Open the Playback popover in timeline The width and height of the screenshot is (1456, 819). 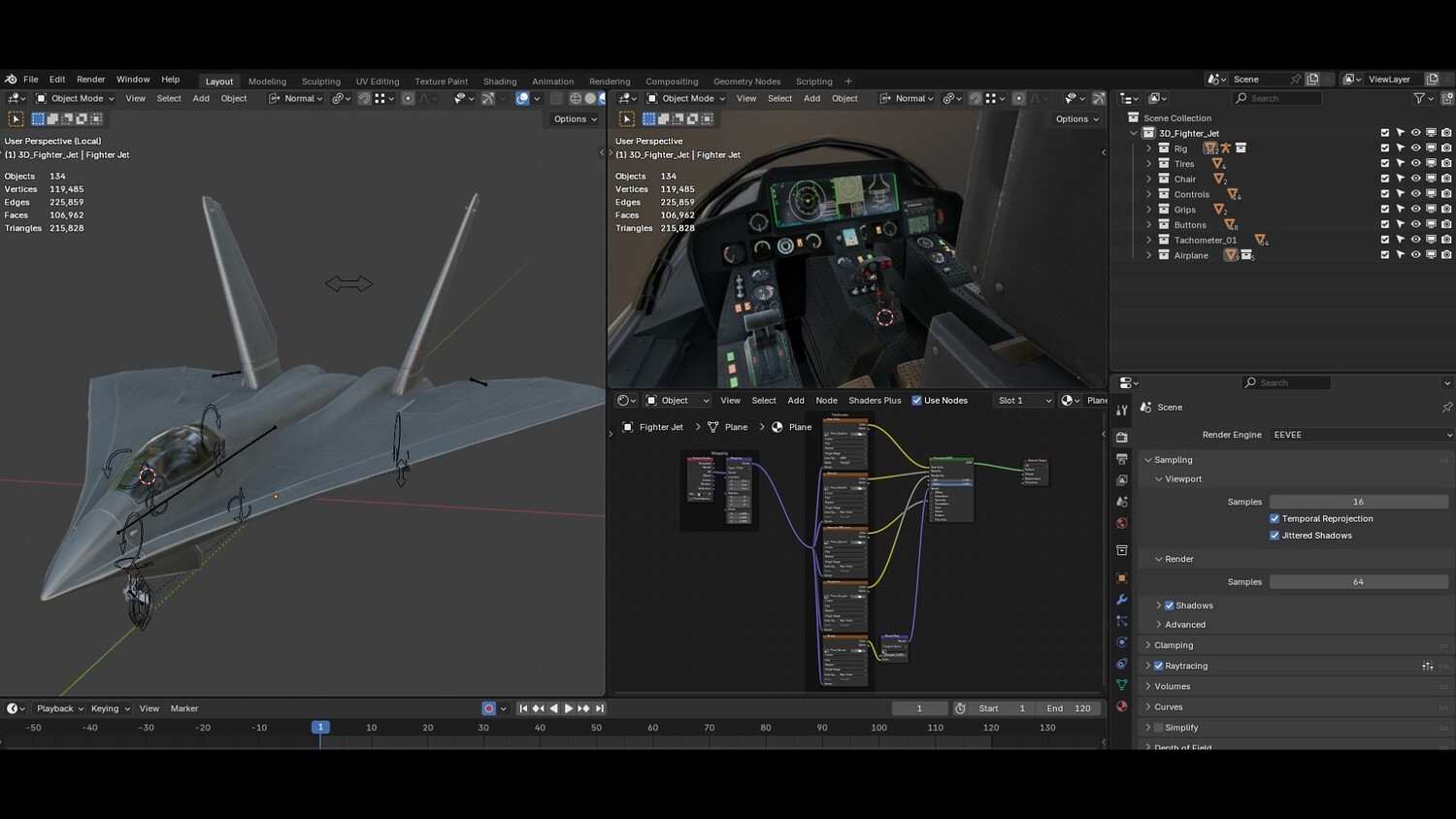[x=58, y=708]
